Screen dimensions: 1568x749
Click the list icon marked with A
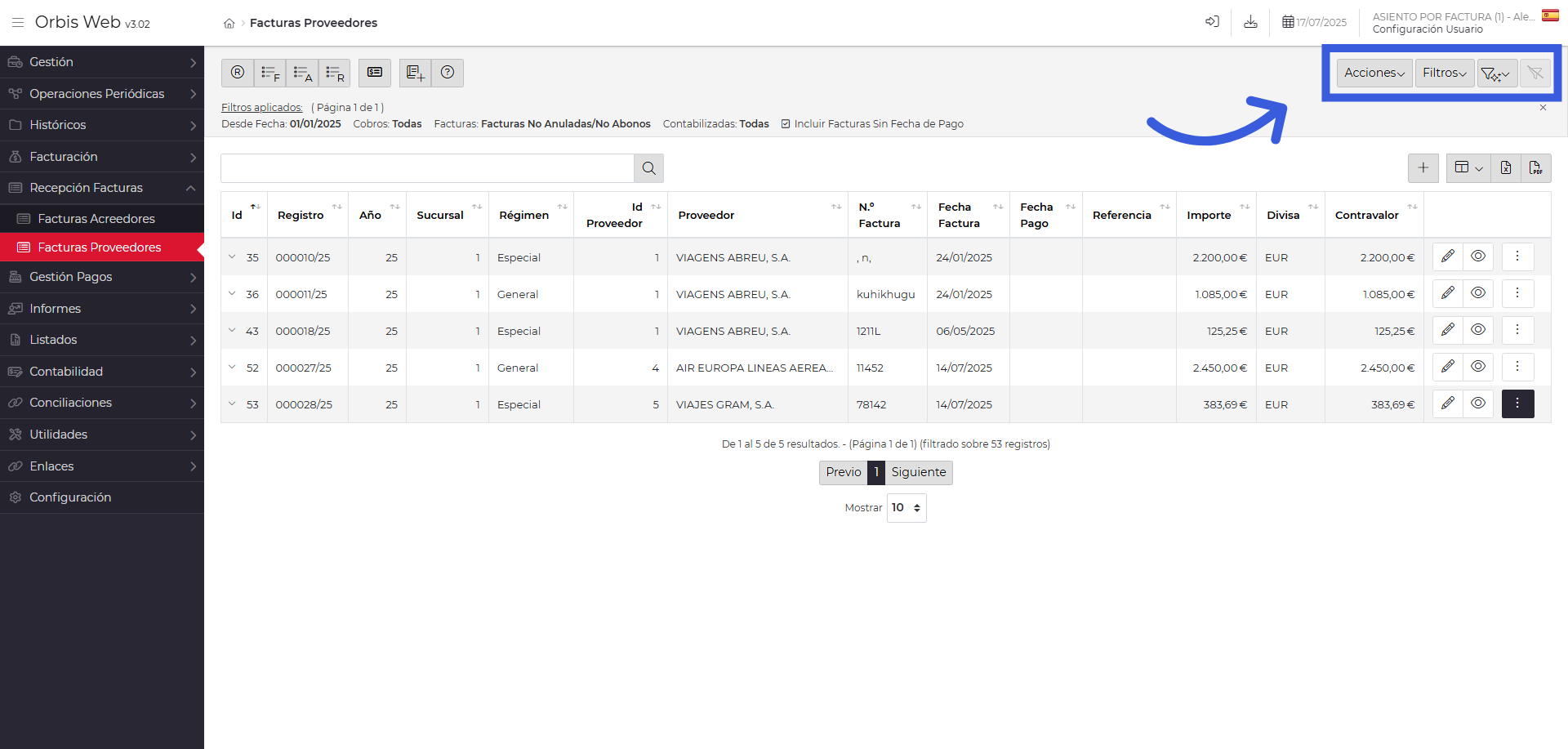(302, 73)
